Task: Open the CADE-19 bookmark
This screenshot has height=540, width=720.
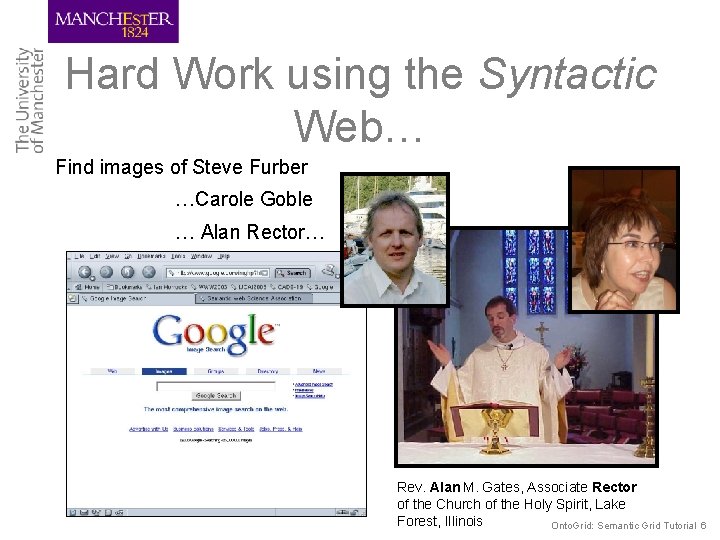Action: point(287,287)
